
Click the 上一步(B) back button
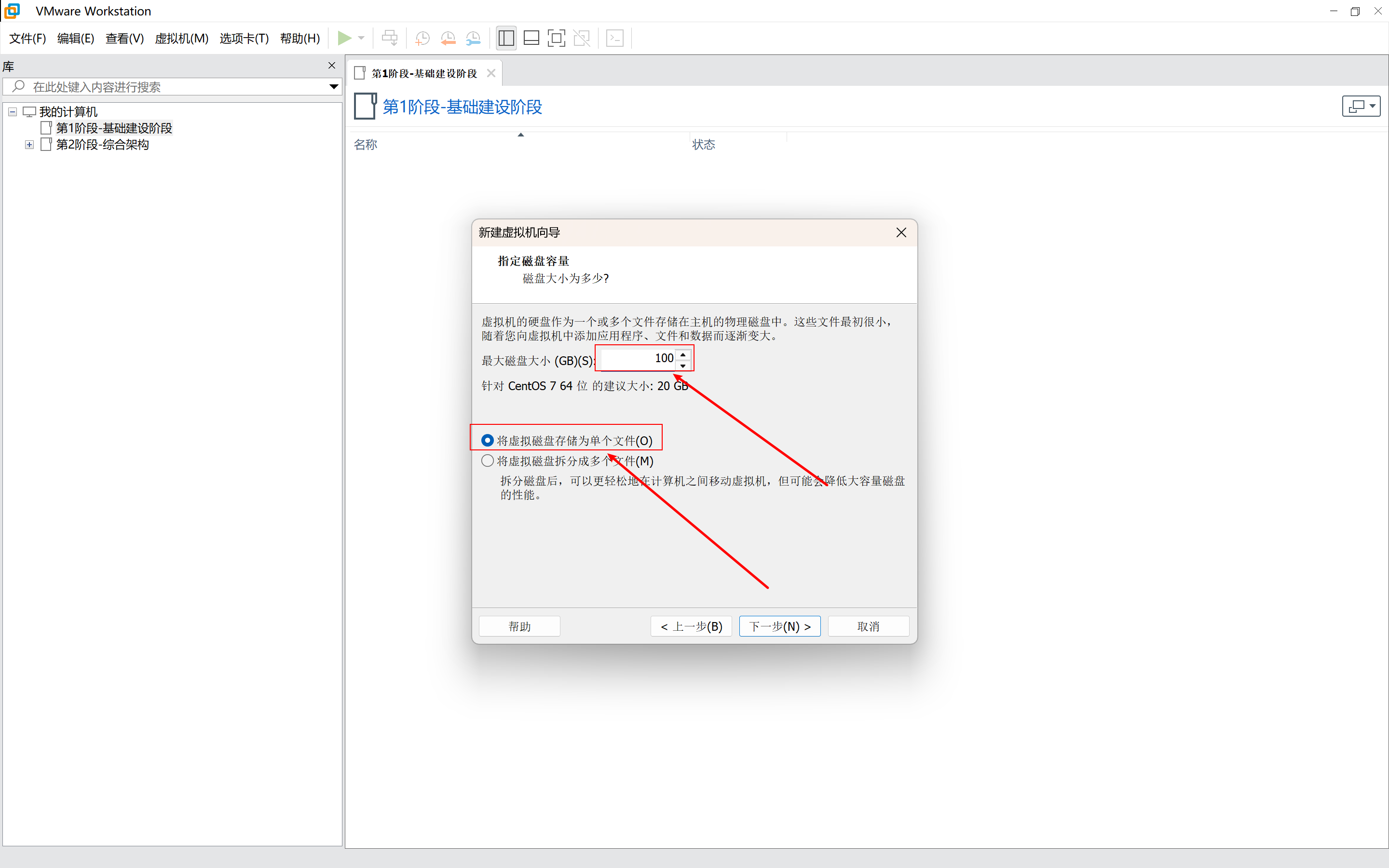[691, 626]
